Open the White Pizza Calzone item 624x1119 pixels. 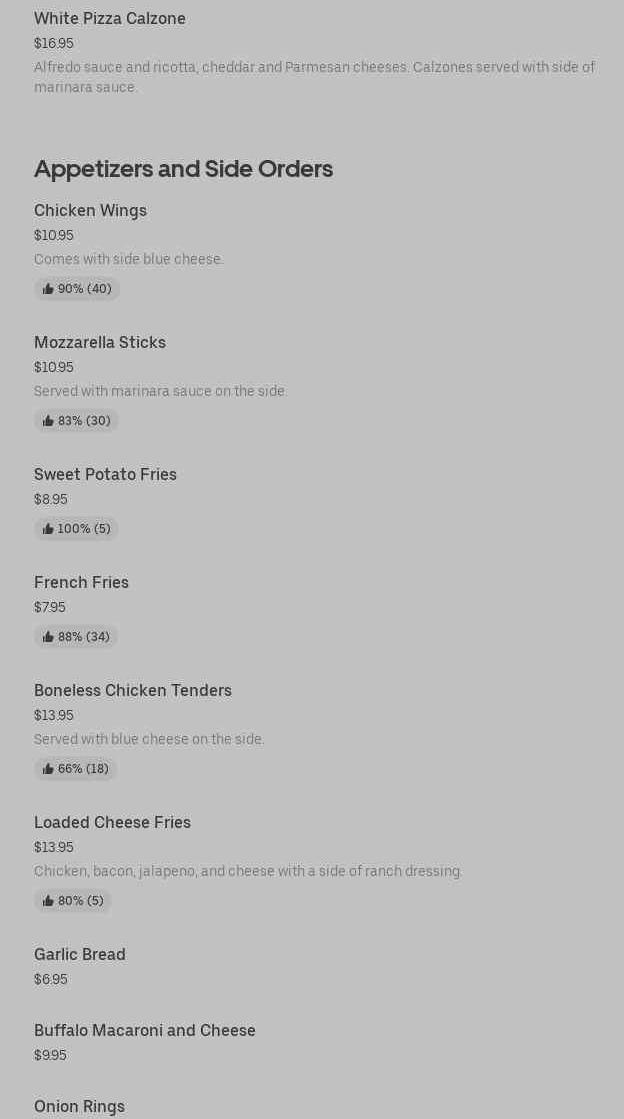110,18
